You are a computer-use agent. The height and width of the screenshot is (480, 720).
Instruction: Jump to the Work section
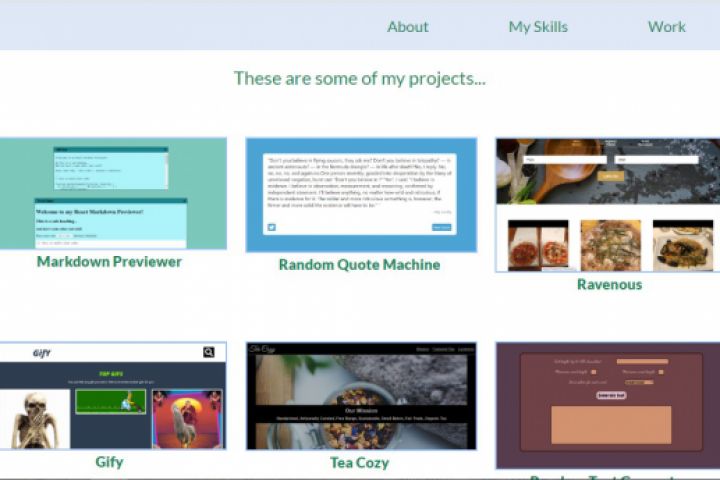click(x=666, y=27)
